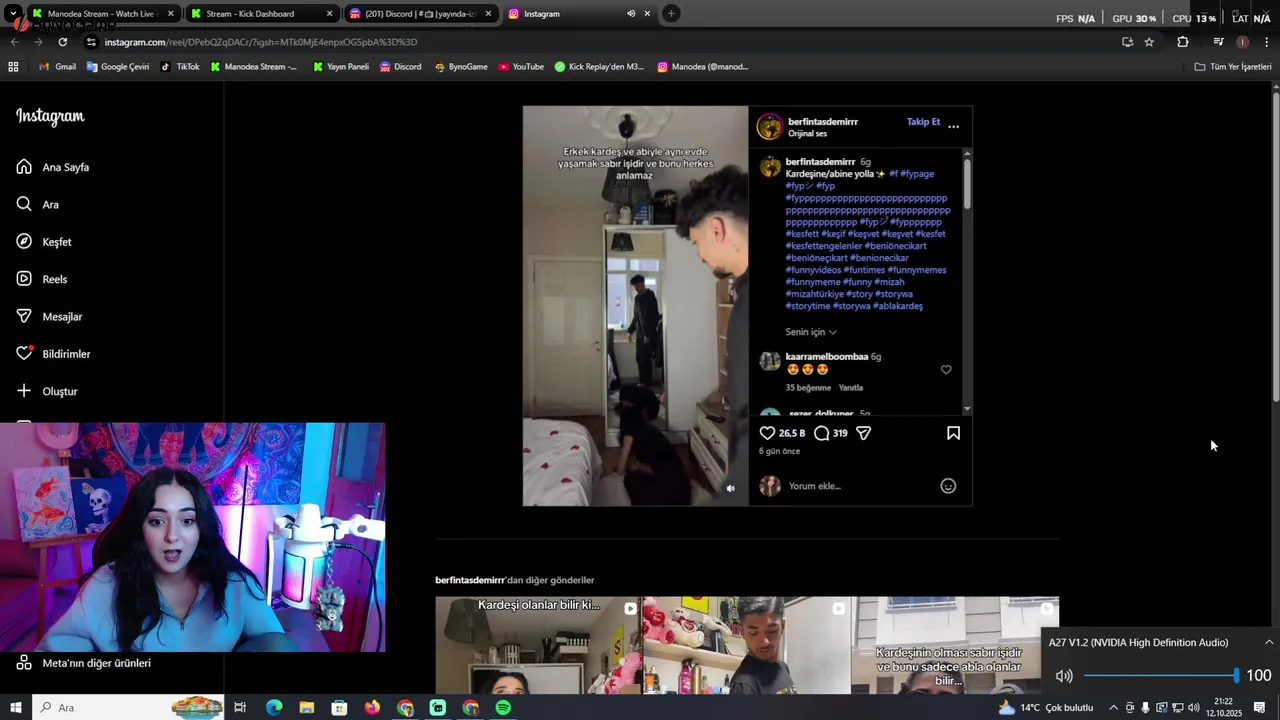This screenshot has height=720, width=1280.
Task: Open the weather widget 14°C Çok bulutlu
Action: (x=1045, y=708)
